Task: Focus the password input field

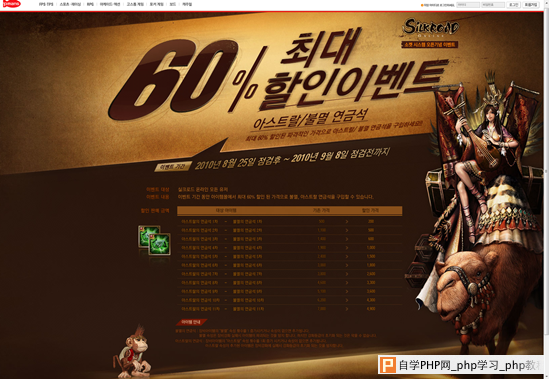Action: click(493, 5)
